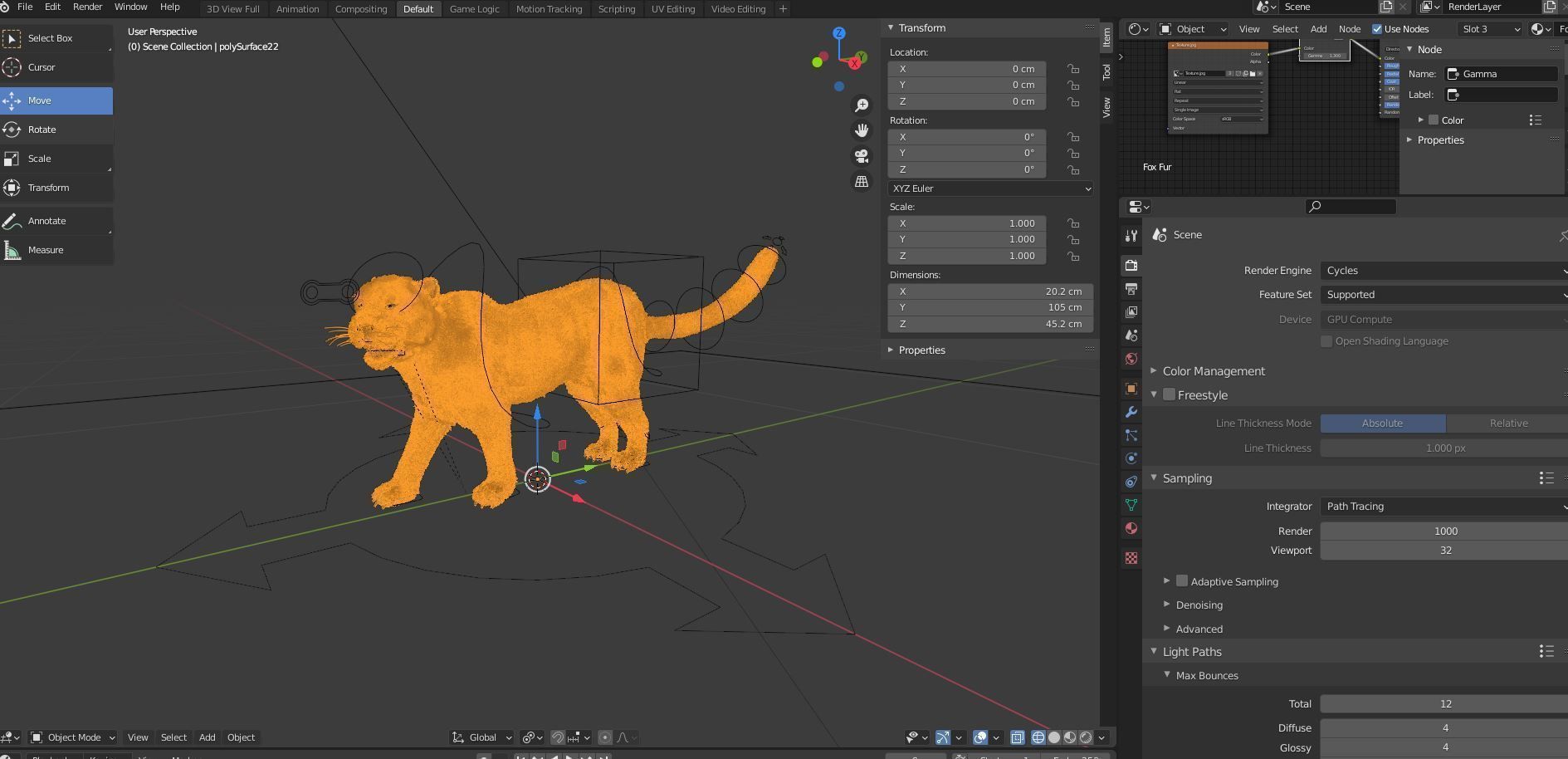
Task: Choose the Select Box tool
Action: 56,38
